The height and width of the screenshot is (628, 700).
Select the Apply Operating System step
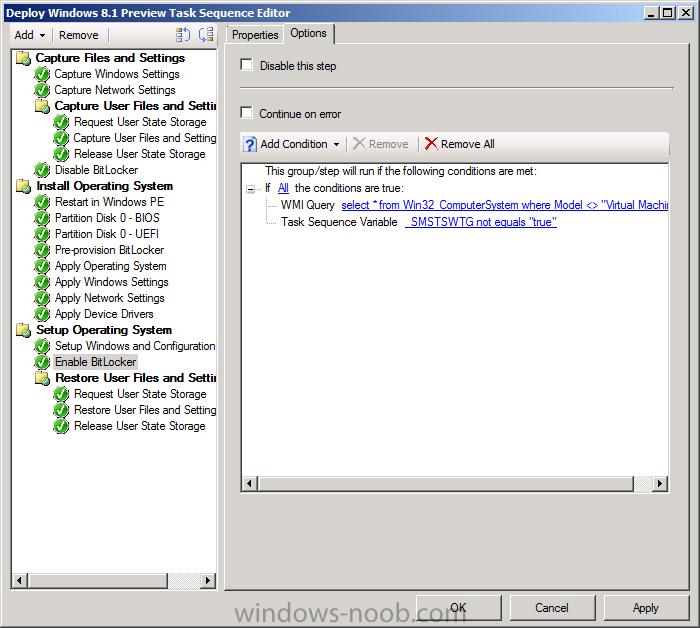(111, 266)
